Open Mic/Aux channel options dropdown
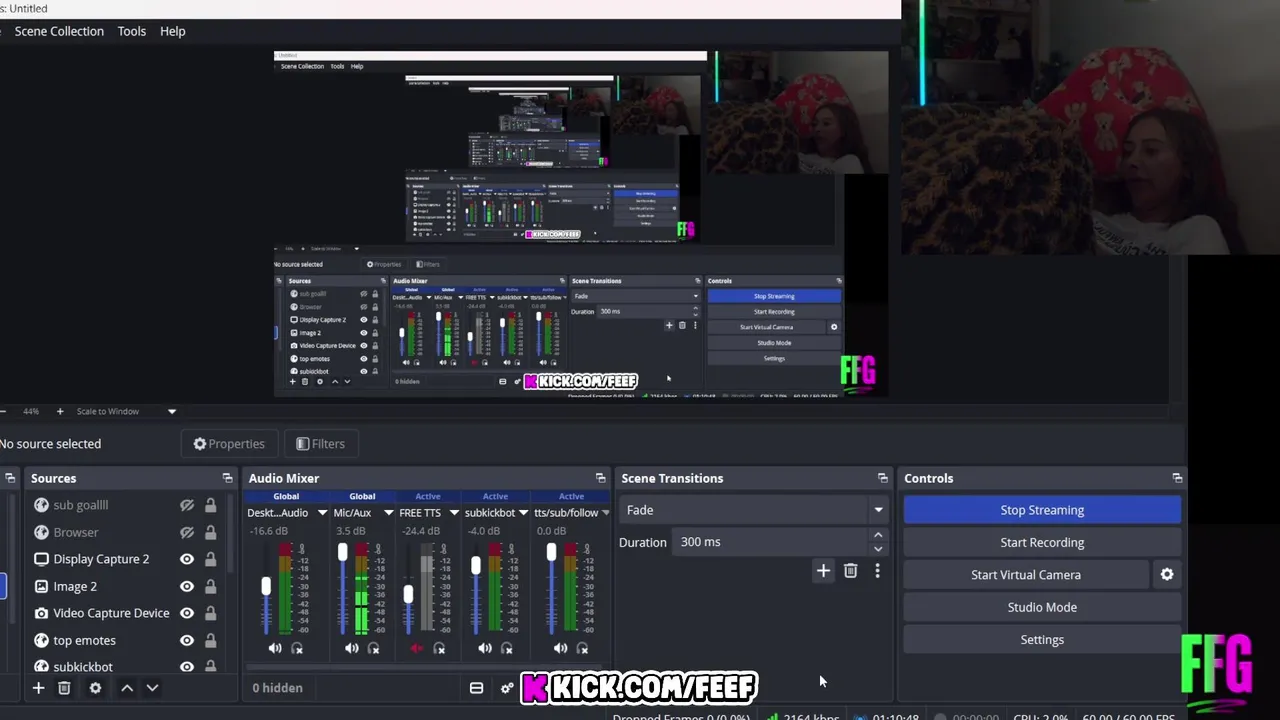 [x=388, y=513]
